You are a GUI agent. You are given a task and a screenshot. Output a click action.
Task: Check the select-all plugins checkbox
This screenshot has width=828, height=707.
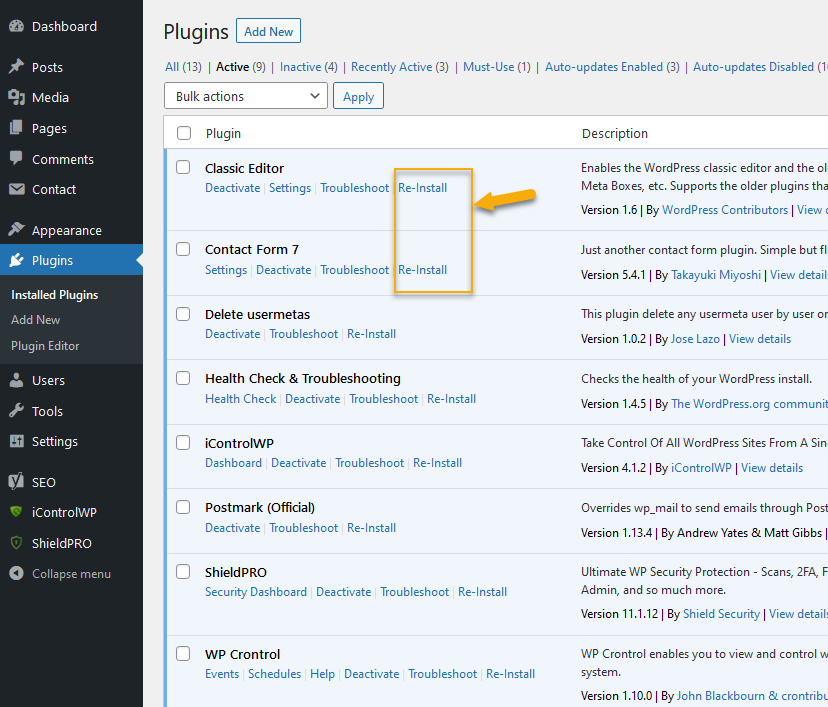183,132
